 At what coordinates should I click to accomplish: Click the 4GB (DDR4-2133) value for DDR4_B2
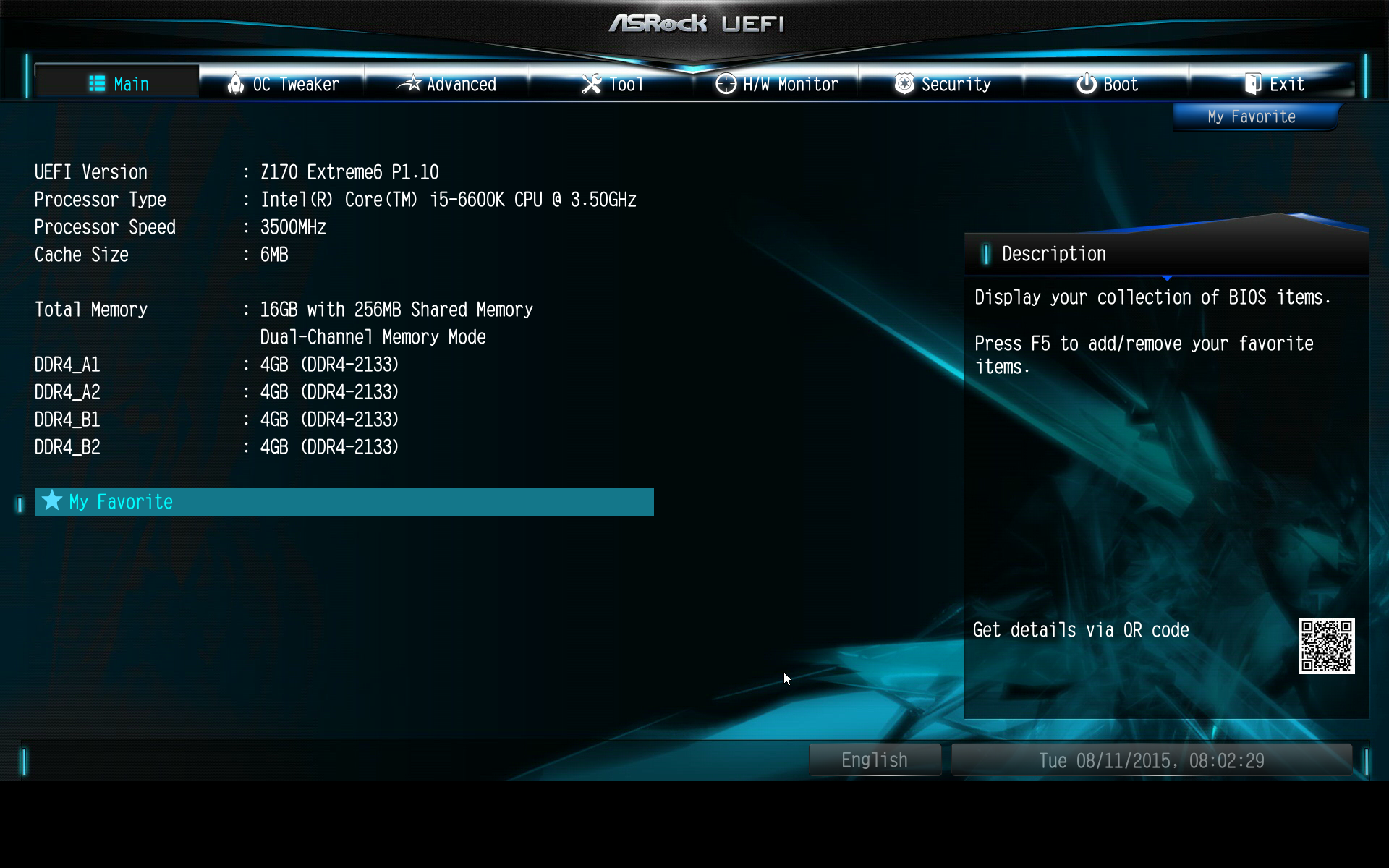[x=330, y=447]
